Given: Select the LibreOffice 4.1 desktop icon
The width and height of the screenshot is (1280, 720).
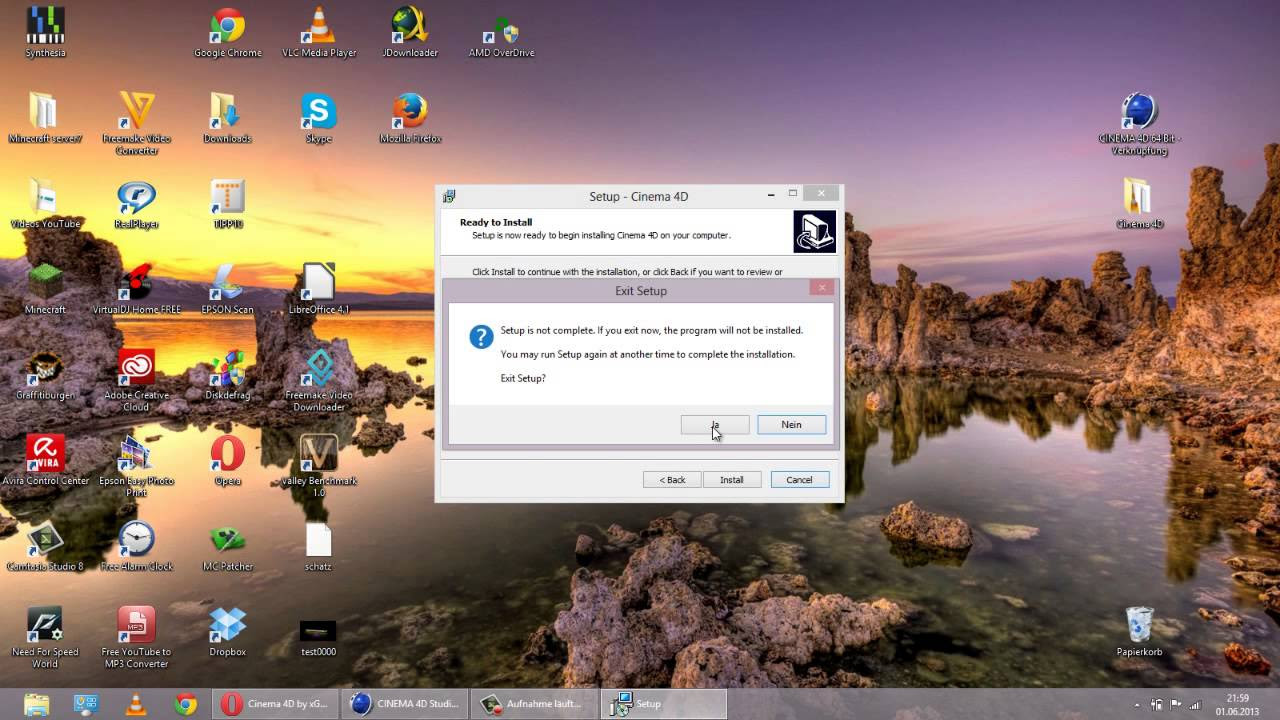Looking at the screenshot, I should click(319, 290).
